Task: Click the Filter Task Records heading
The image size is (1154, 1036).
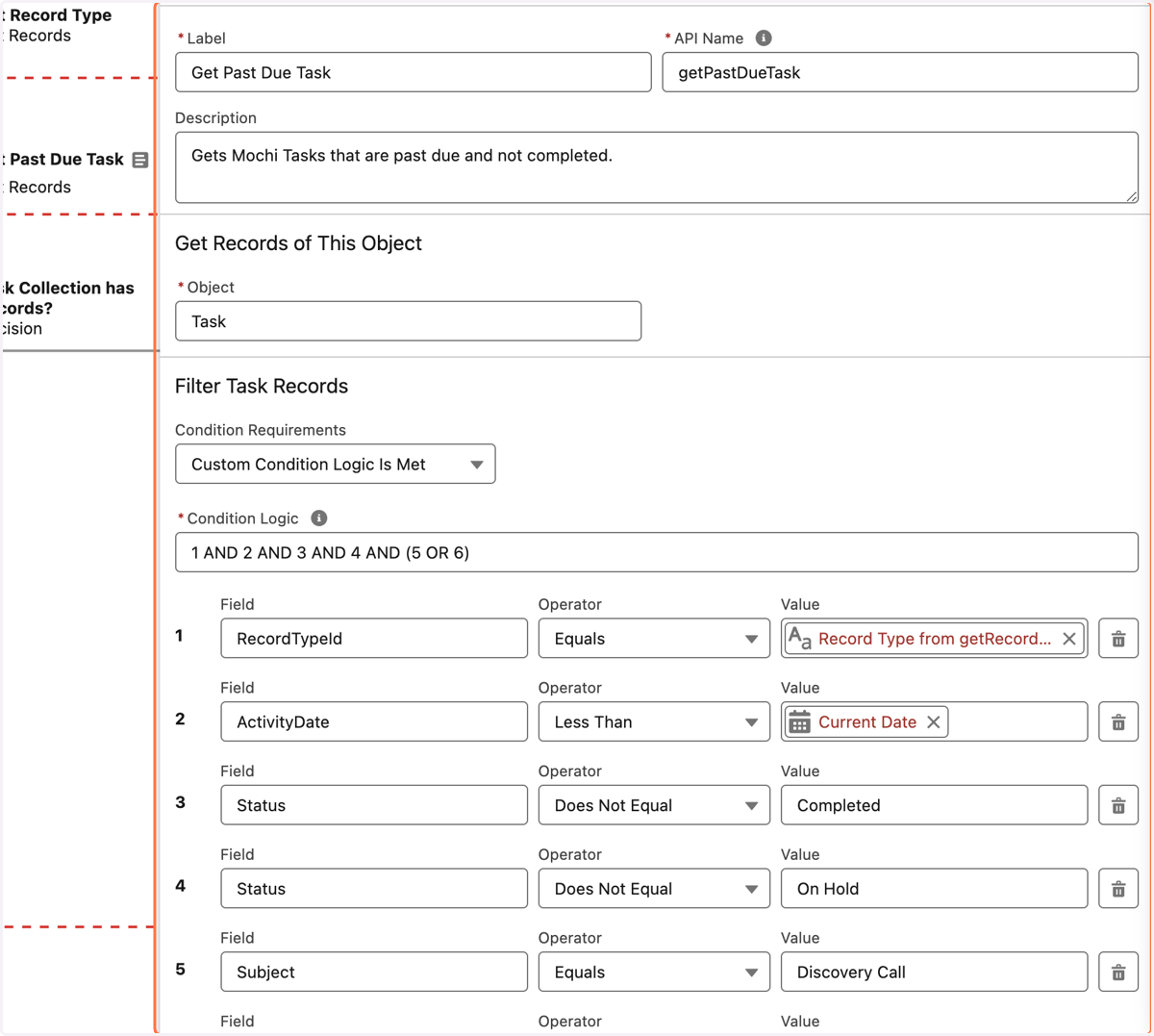Action: click(262, 386)
